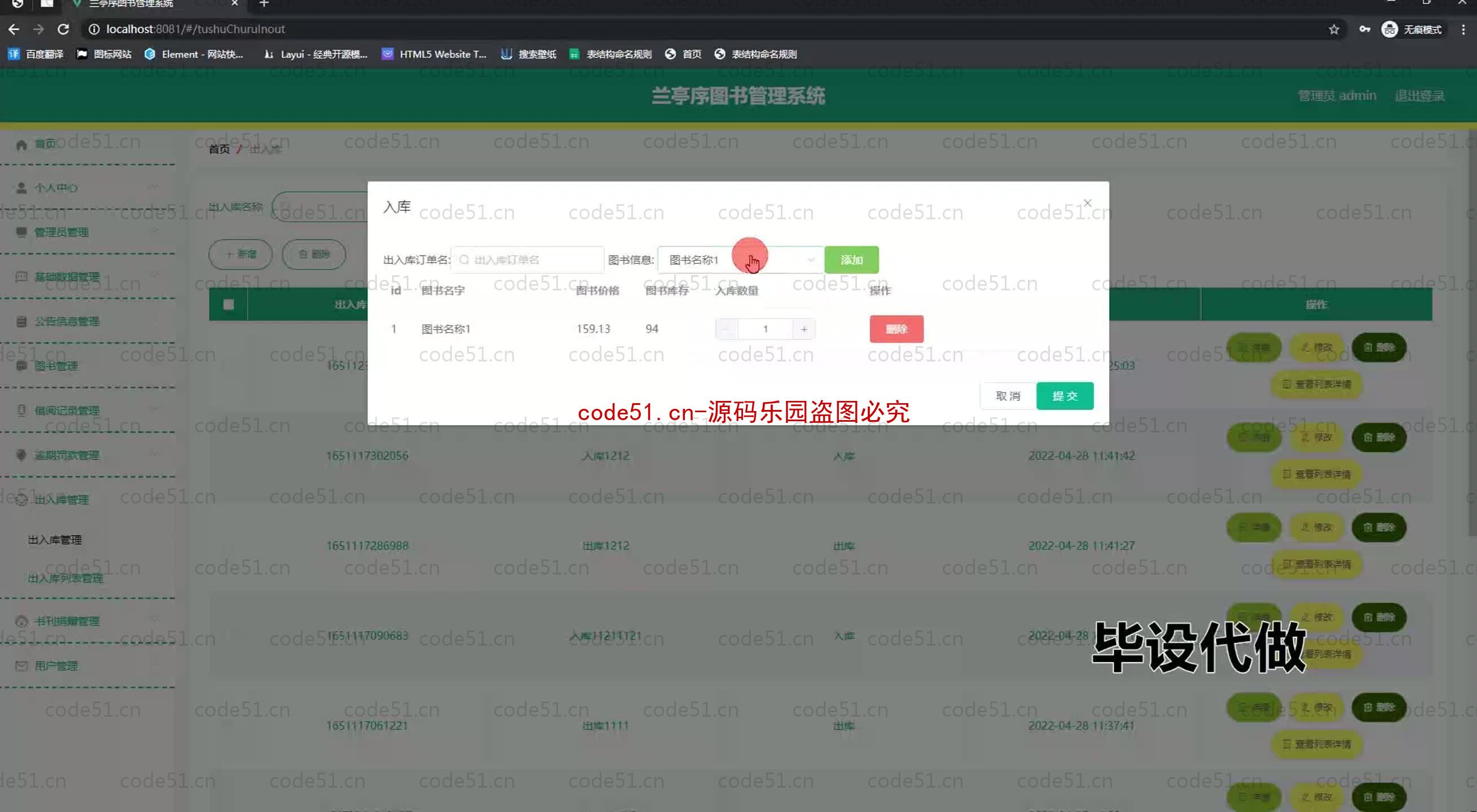
Task: Open the 表结构命名规则 bookmark with green icon
Action: (x=610, y=54)
